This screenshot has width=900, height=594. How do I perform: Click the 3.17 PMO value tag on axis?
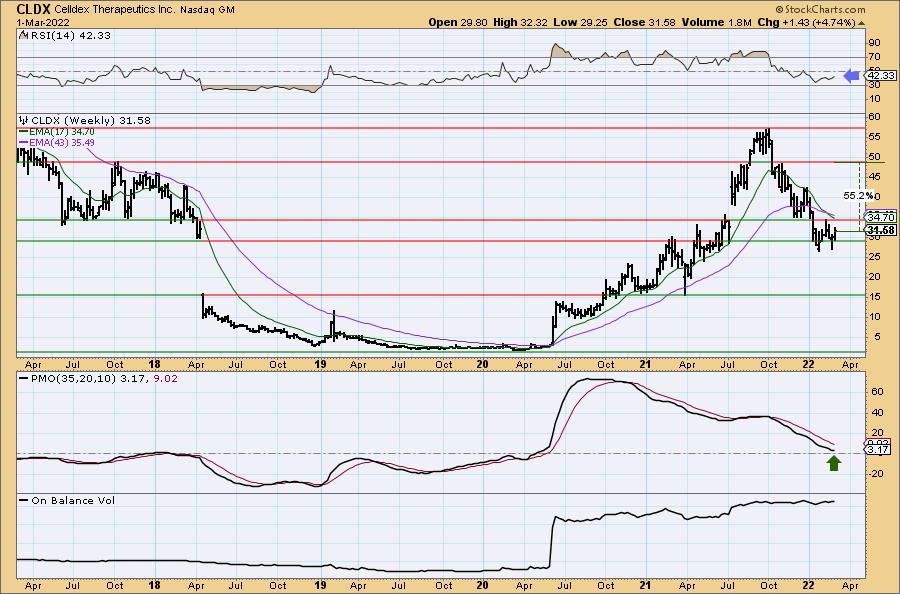[878, 450]
